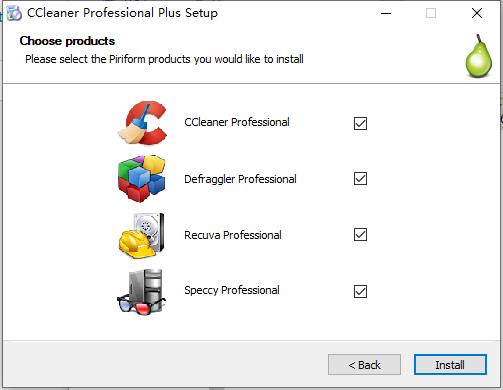Click the CCleaner broom logo icon

(143, 123)
